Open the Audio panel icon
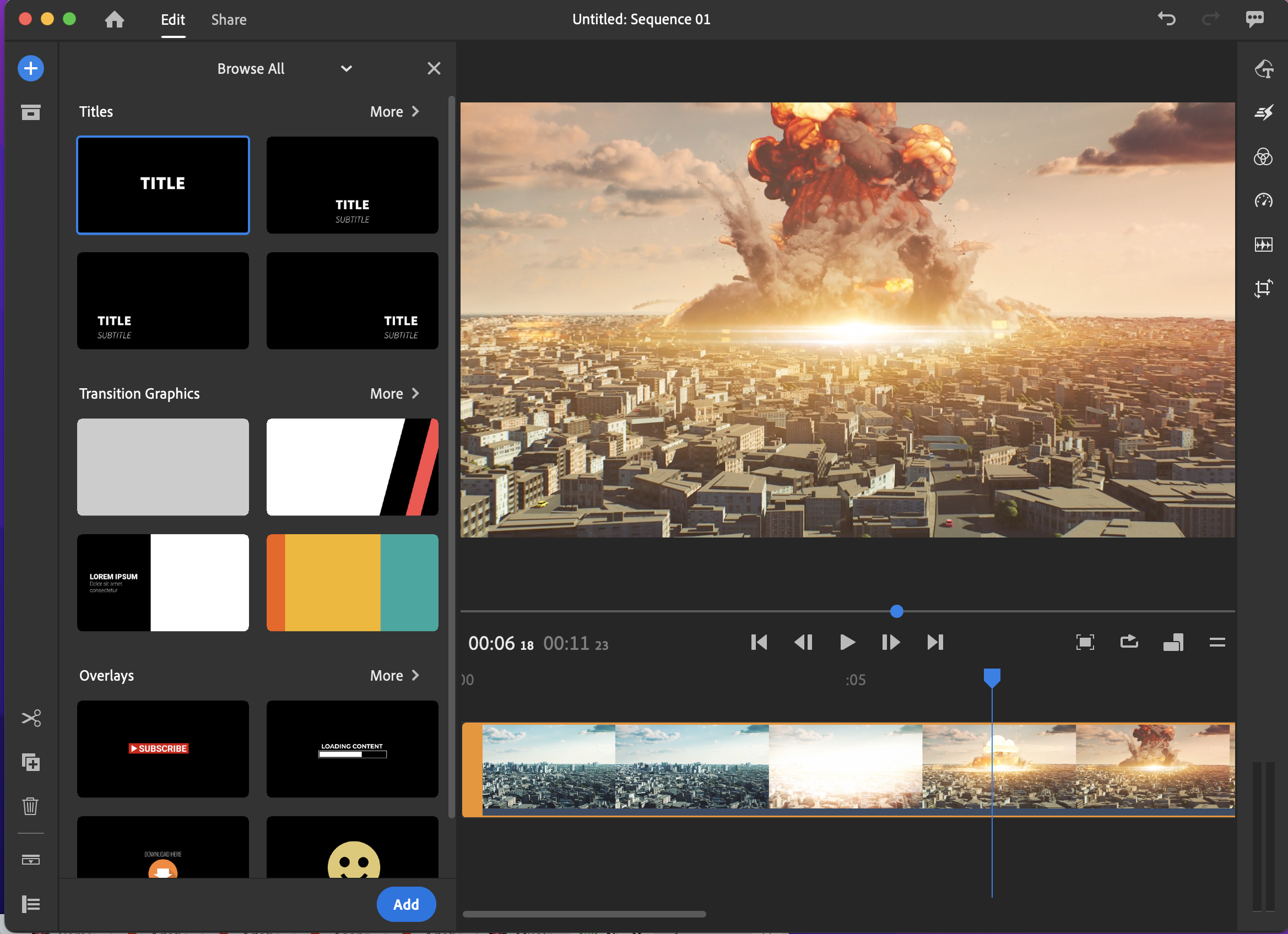This screenshot has width=1288, height=934. pos(1263,245)
